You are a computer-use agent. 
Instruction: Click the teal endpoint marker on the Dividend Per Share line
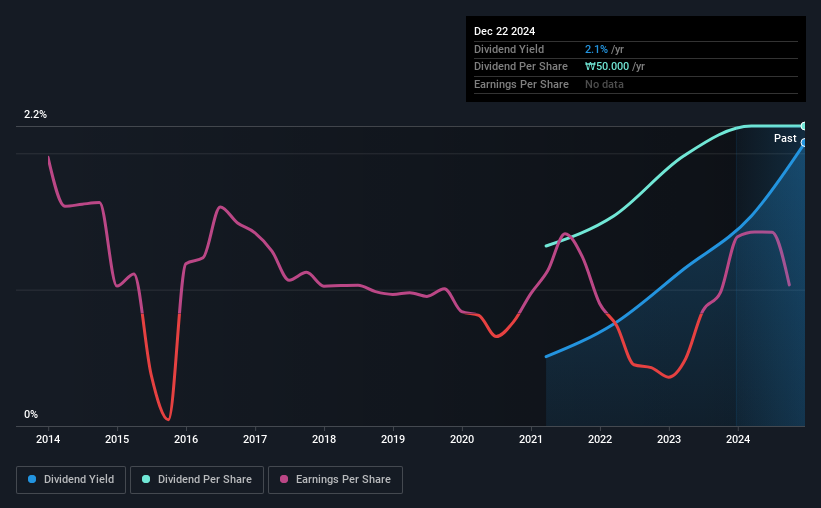(803, 126)
